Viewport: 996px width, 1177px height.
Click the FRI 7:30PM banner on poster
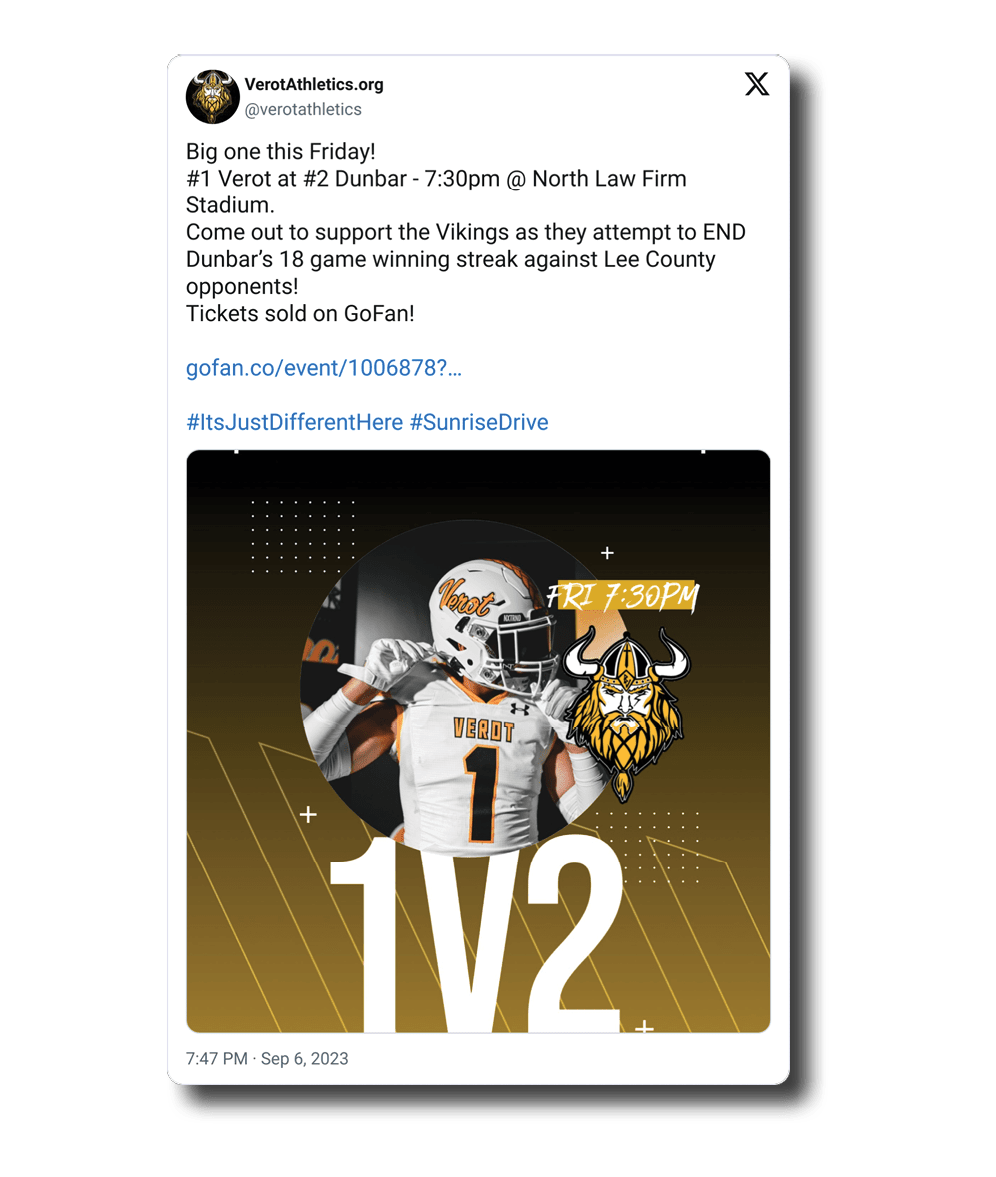[623, 597]
